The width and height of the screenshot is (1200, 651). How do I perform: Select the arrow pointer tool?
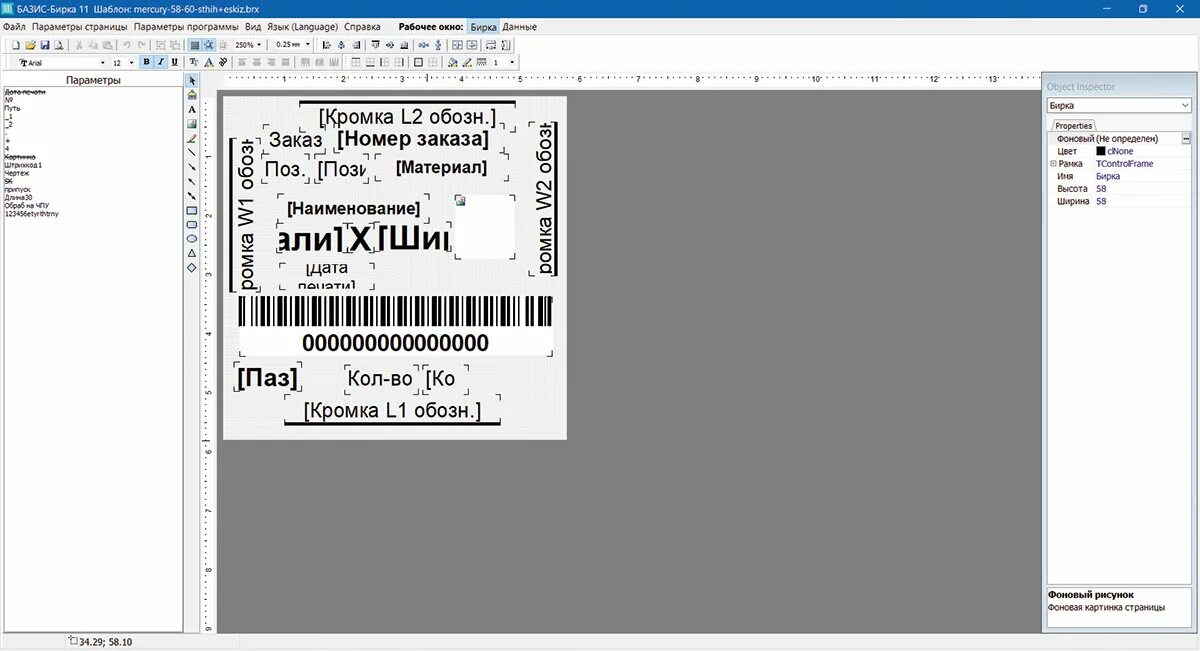[191, 80]
